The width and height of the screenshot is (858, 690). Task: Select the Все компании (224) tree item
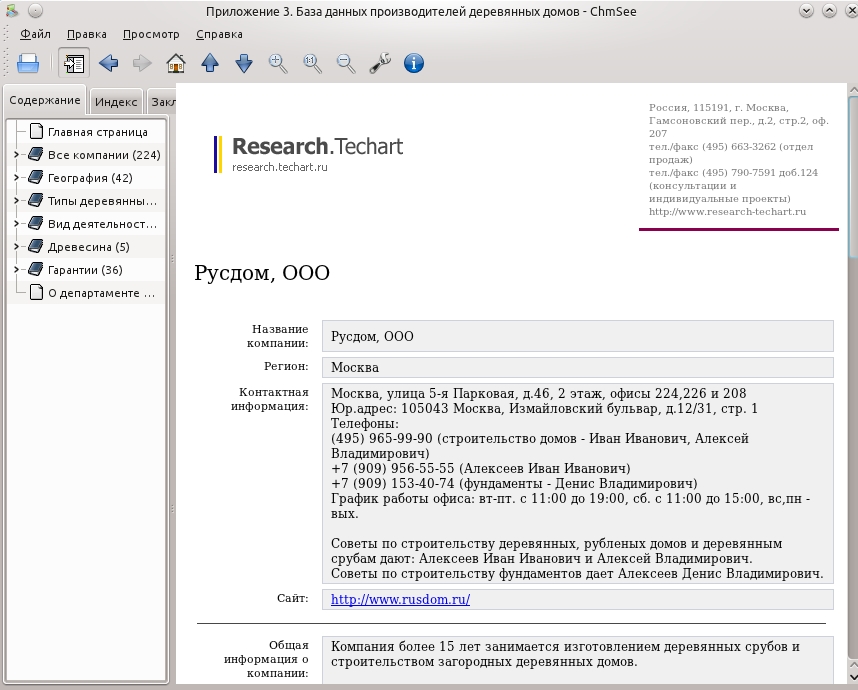coord(104,155)
